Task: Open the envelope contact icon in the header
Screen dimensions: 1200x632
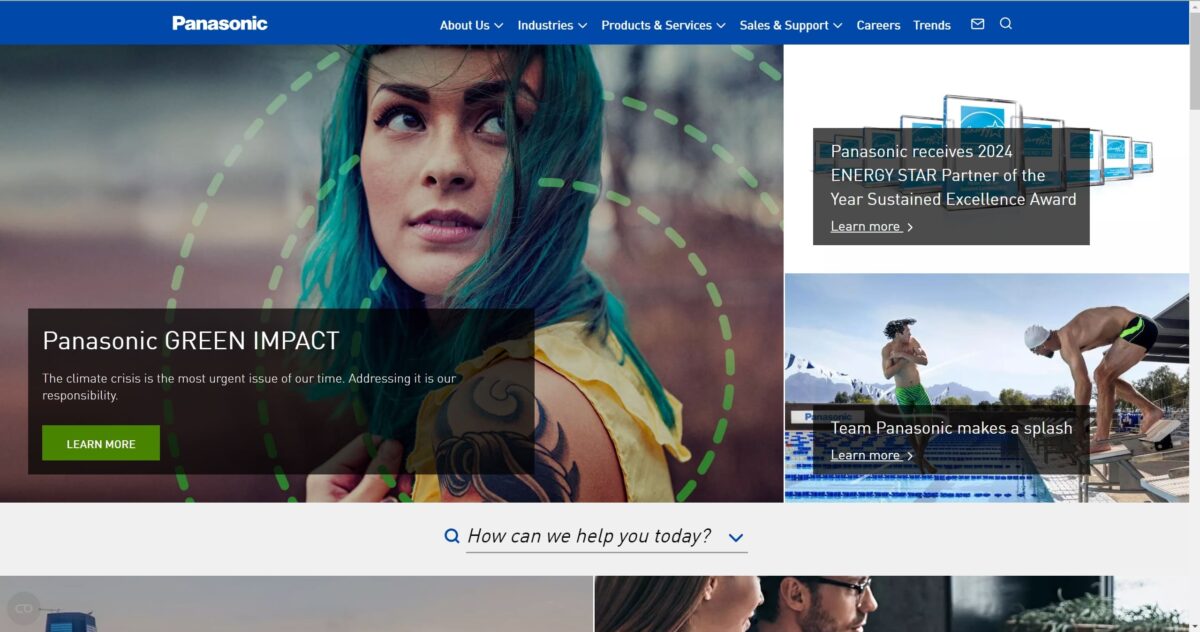Action: point(977,24)
